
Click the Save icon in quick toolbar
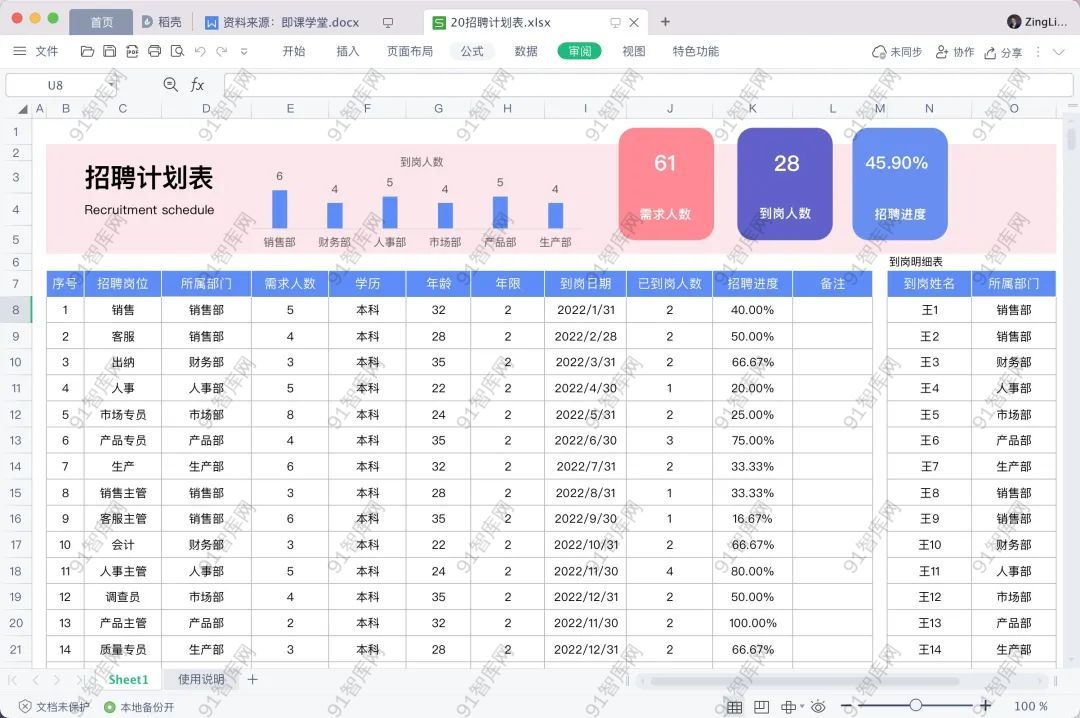coord(110,51)
